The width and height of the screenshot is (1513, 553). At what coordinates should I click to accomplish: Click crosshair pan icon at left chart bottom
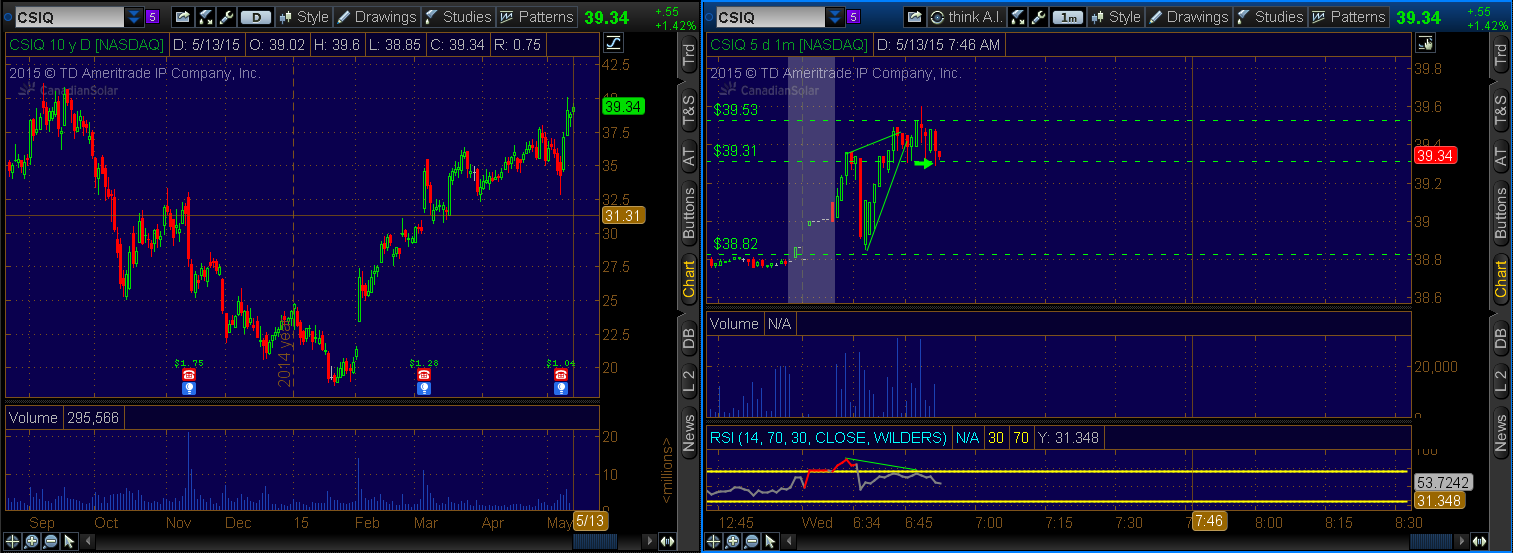tap(13, 541)
